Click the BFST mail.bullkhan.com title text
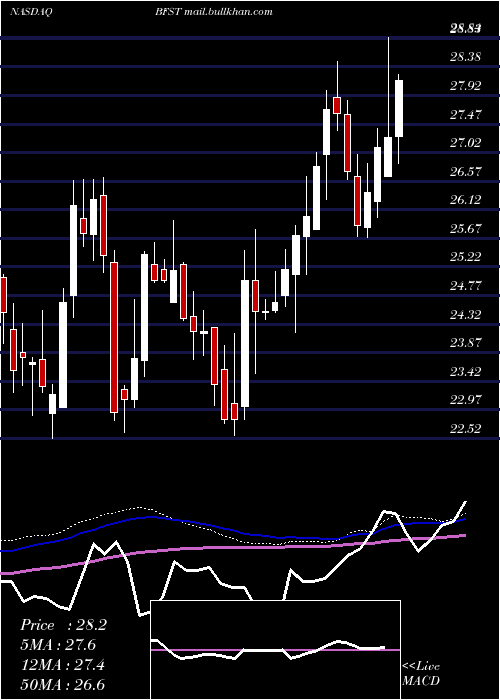Image resolution: width=500 pixels, height=700 pixels. 214,12
